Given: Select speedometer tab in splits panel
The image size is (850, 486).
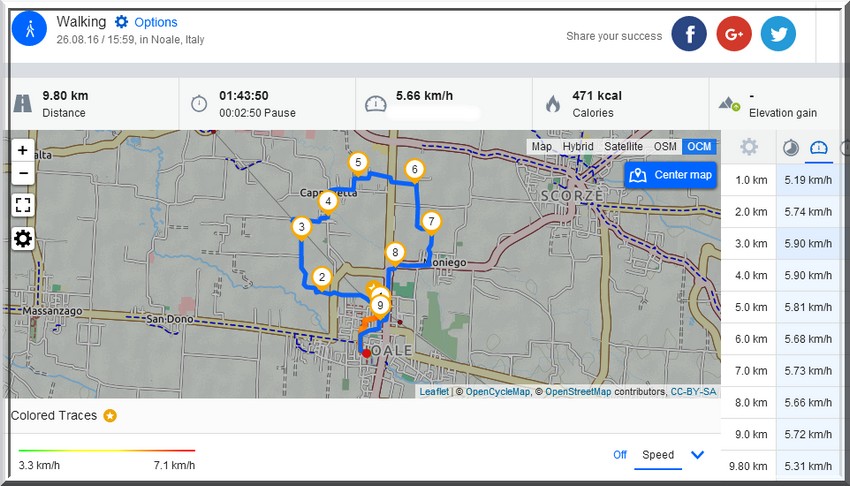Looking at the screenshot, I should [818, 147].
